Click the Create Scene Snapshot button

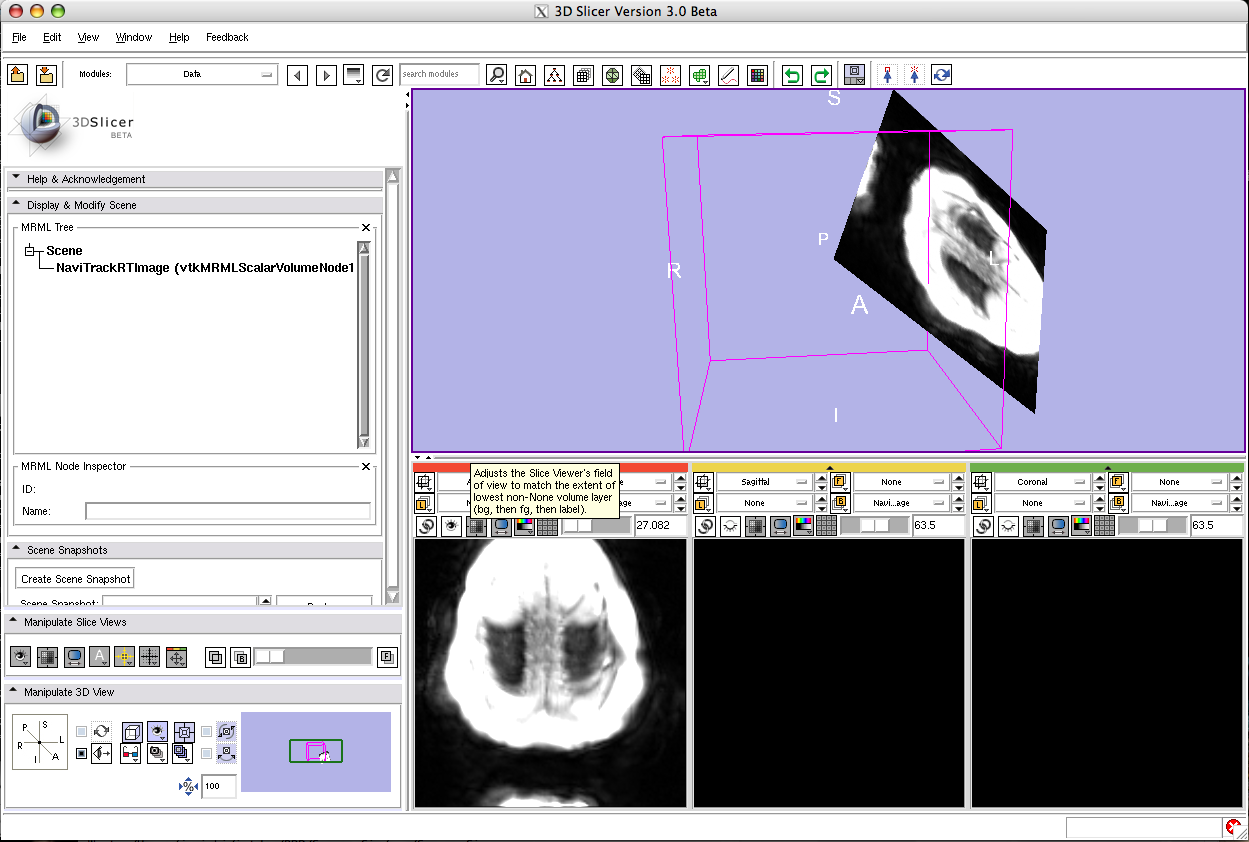click(x=76, y=579)
